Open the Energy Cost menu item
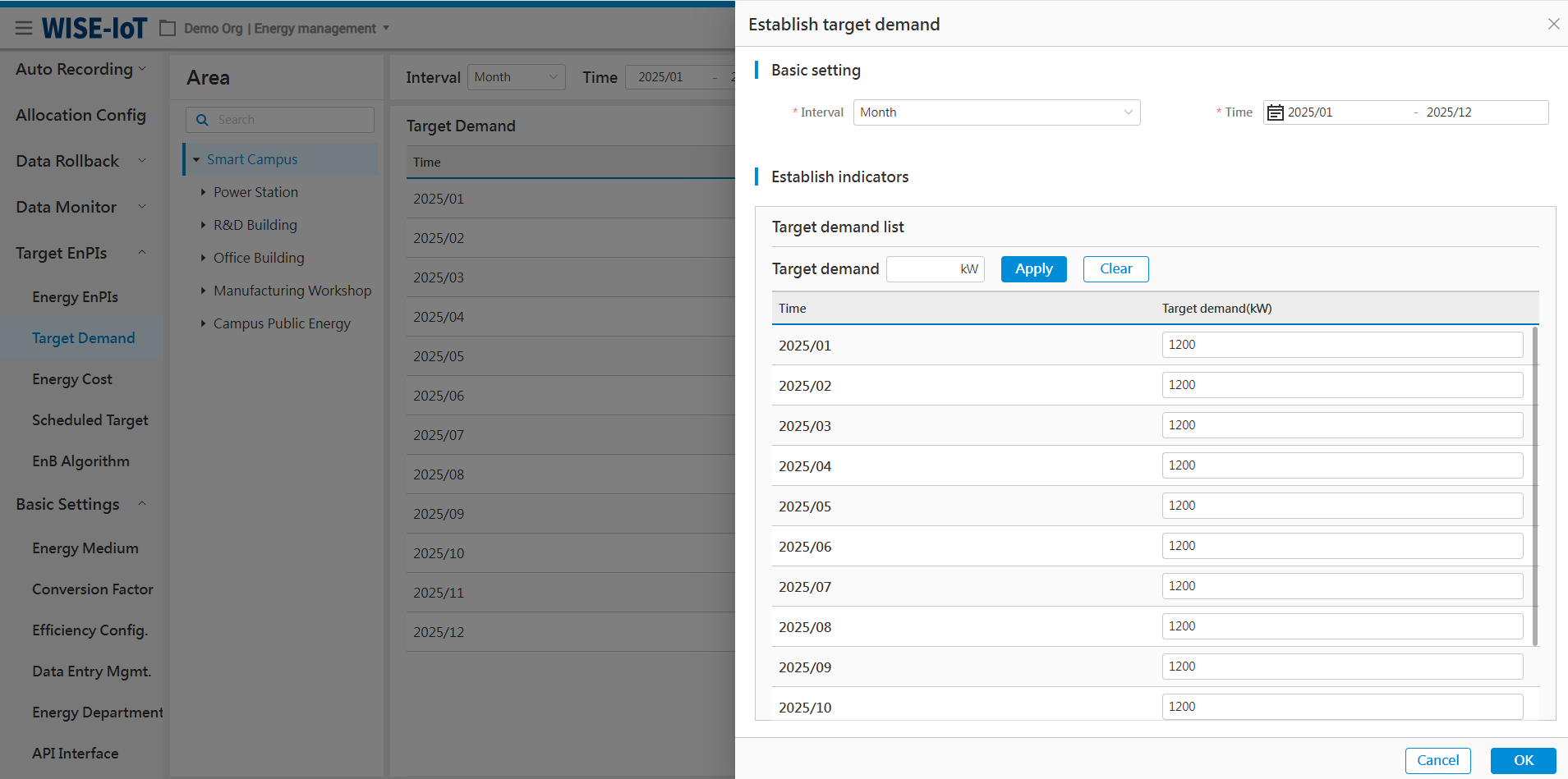The width and height of the screenshot is (1568, 779). pyautogui.click(x=72, y=379)
